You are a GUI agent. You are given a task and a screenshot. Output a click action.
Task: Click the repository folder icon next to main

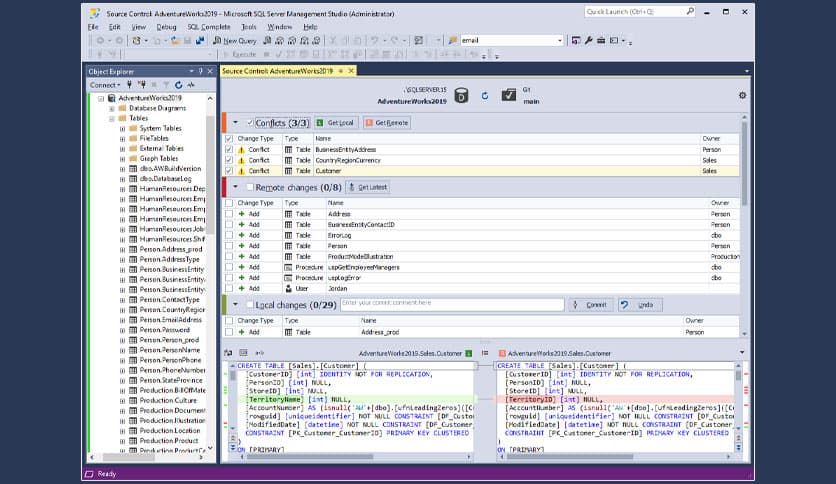point(509,95)
